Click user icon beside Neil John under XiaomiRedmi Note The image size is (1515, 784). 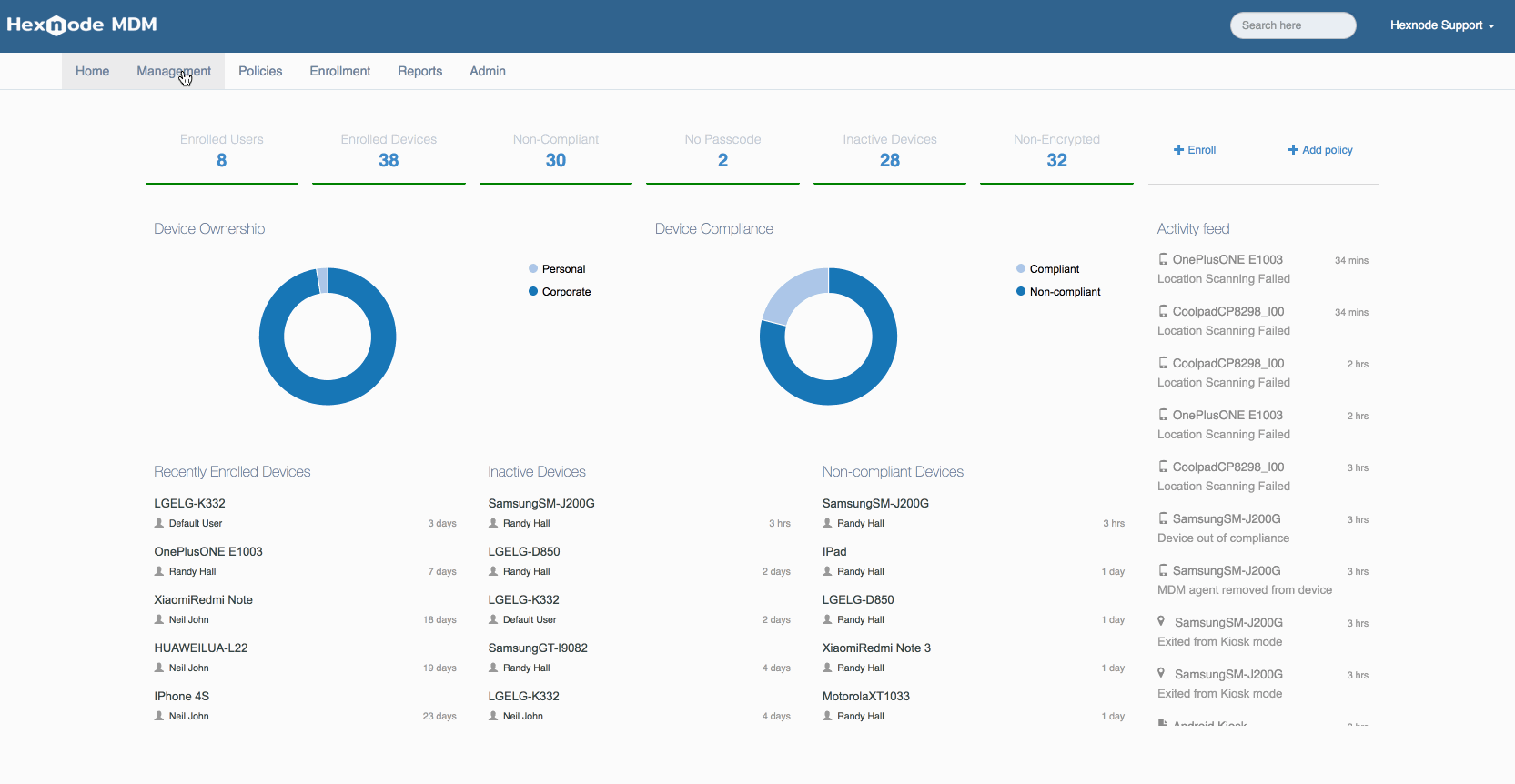click(x=159, y=619)
